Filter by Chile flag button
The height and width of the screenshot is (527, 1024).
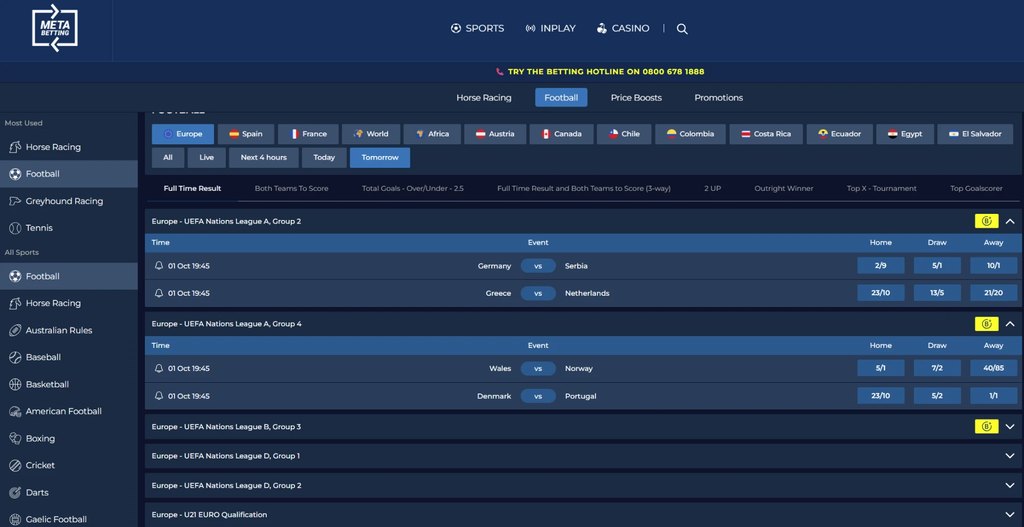coord(624,134)
